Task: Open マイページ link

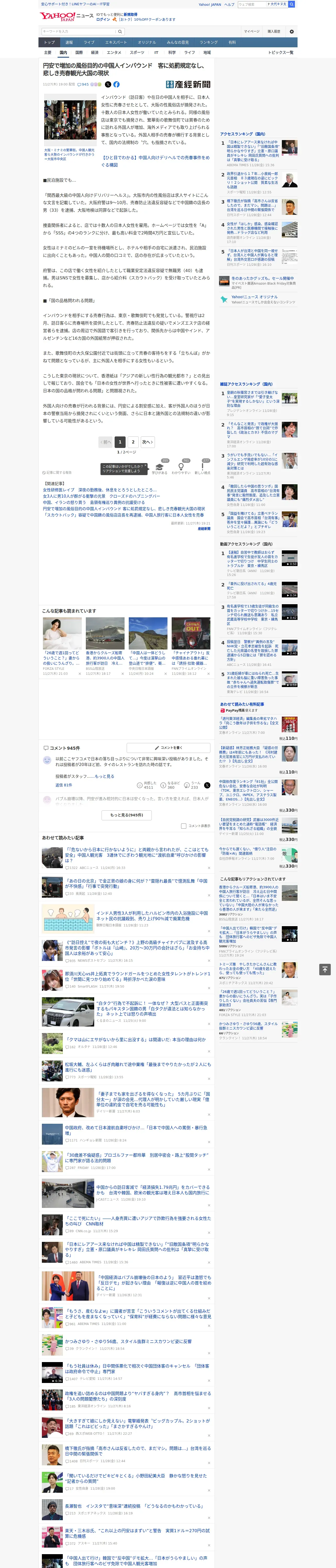Action: (251, 32)
